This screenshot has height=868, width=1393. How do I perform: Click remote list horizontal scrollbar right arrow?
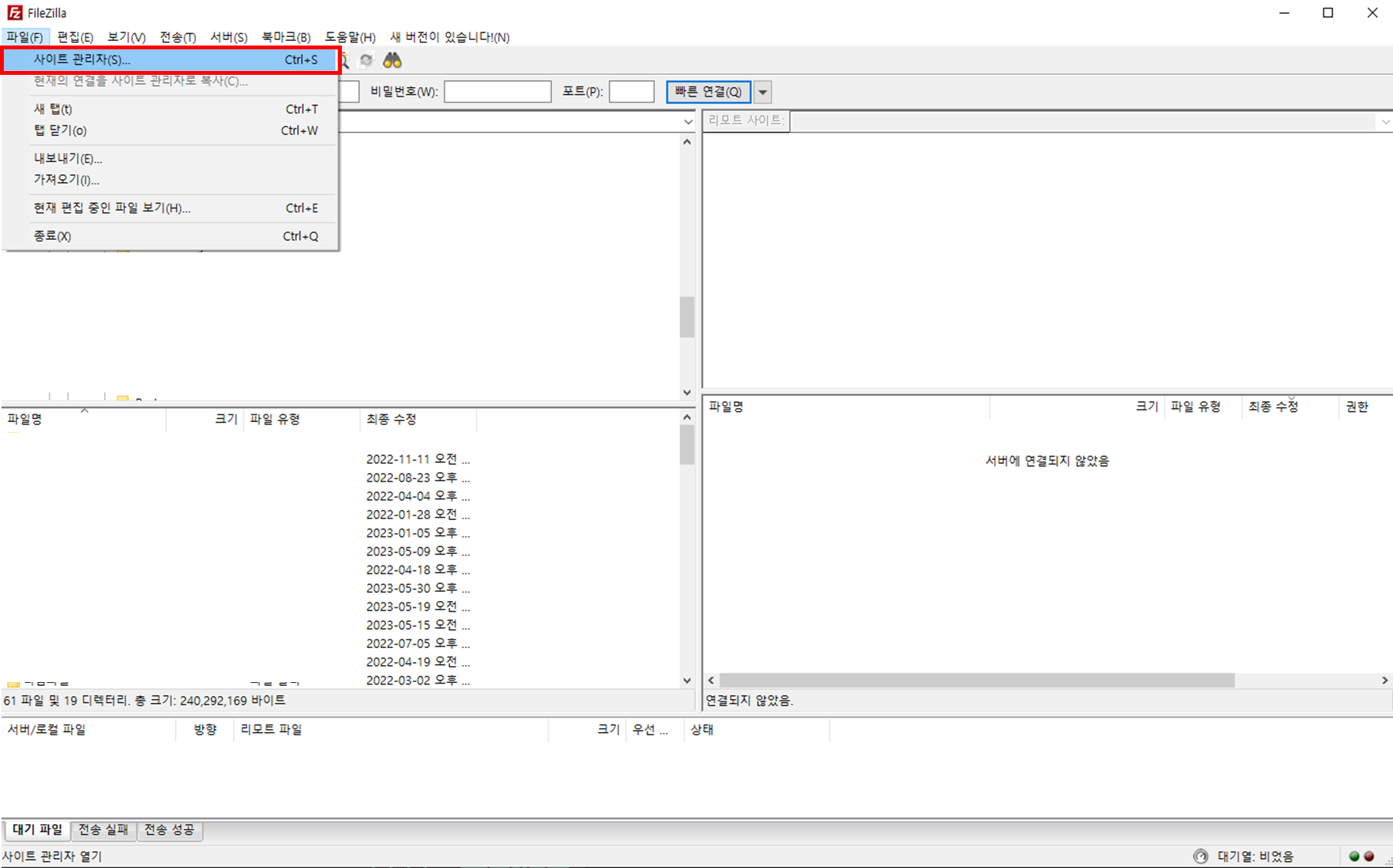click(1385, 681)
